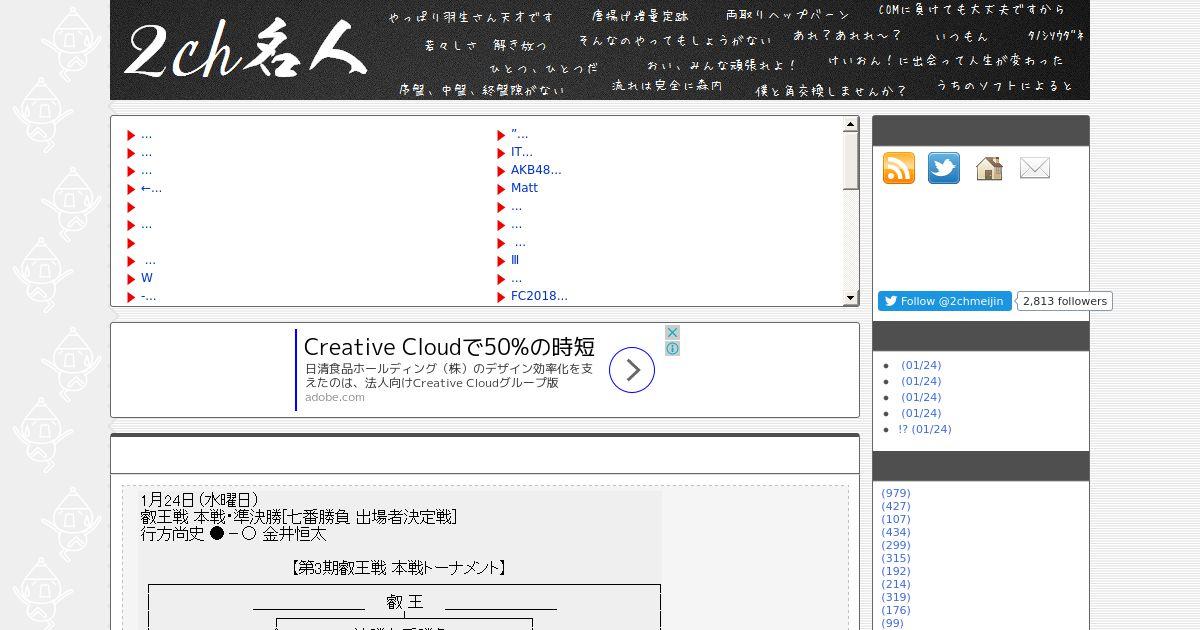The height and width of the screenshot is (630, 1200).
Task: Open the FC2018... link
Action: coord(539,296)
